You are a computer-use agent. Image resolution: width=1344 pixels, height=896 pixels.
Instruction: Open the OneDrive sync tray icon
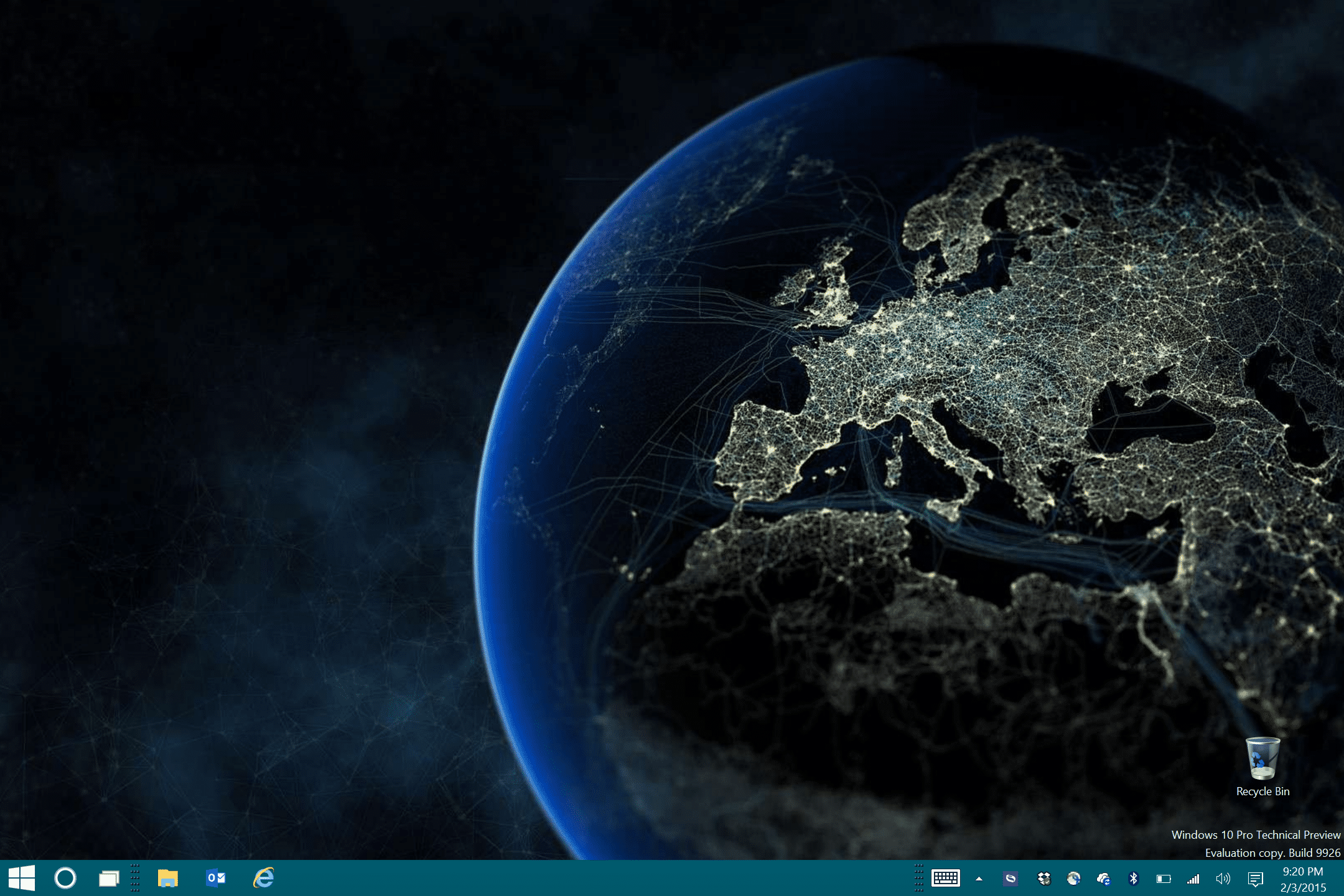click(x=1104, y=879)
